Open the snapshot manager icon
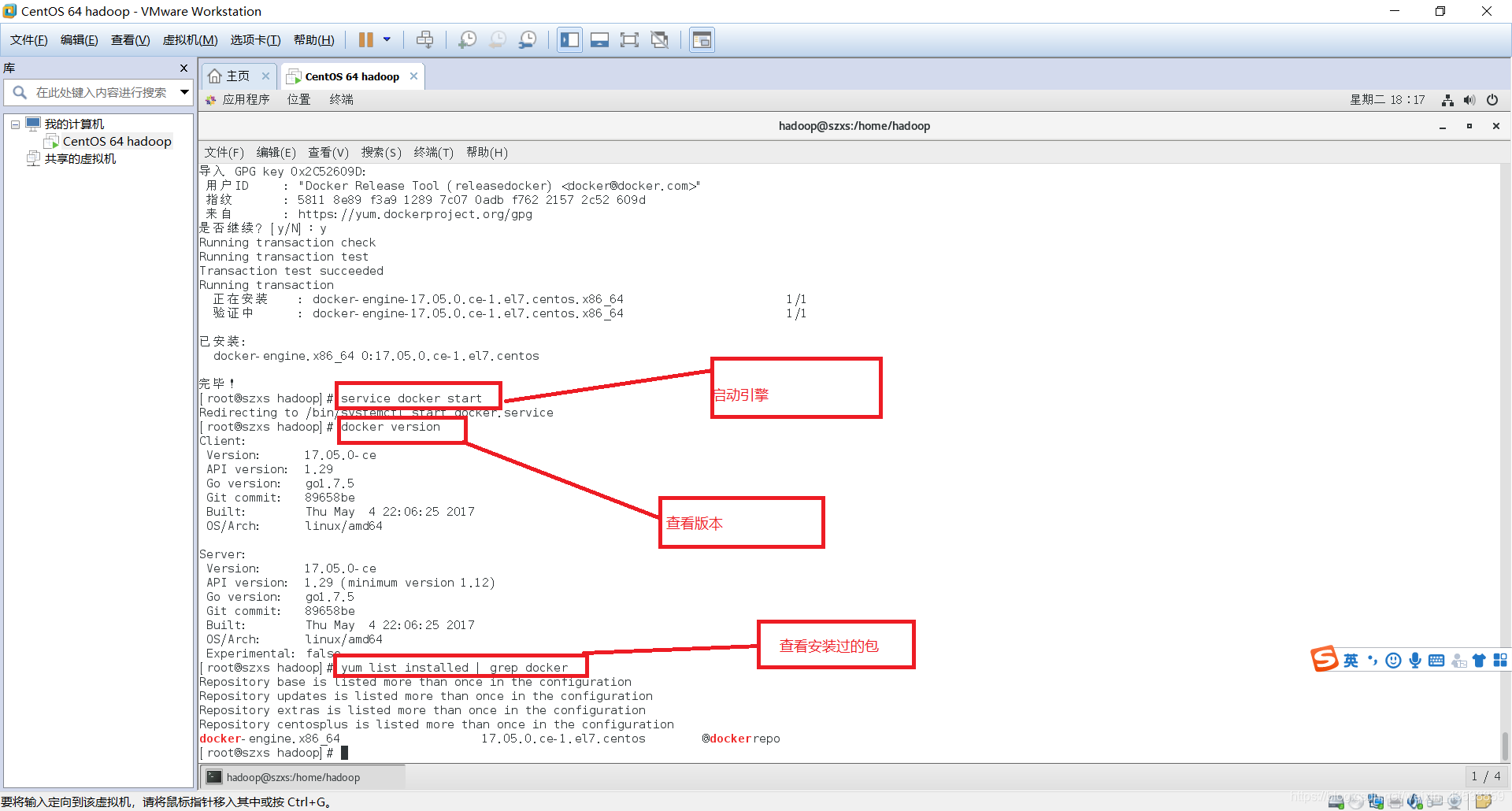 pyautogui.click(x=528, y=39)
